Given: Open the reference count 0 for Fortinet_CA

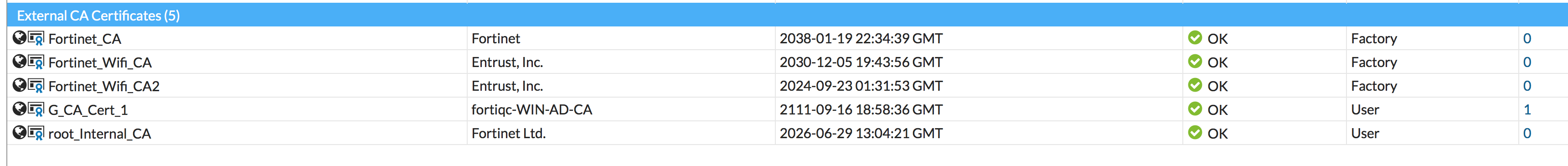Looking at the screenshot, I should [1527, 38].
